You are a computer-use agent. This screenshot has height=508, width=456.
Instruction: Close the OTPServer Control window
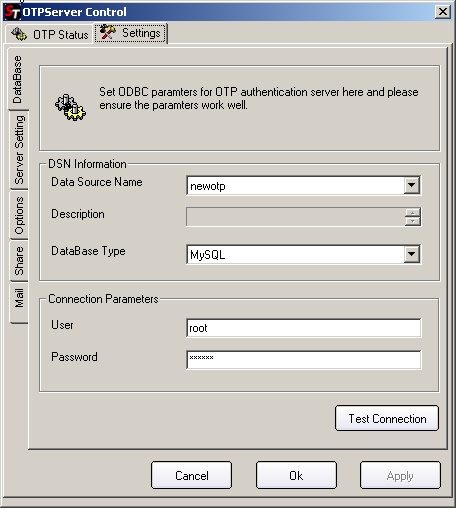pyautogui.click(x=443, y=12)
